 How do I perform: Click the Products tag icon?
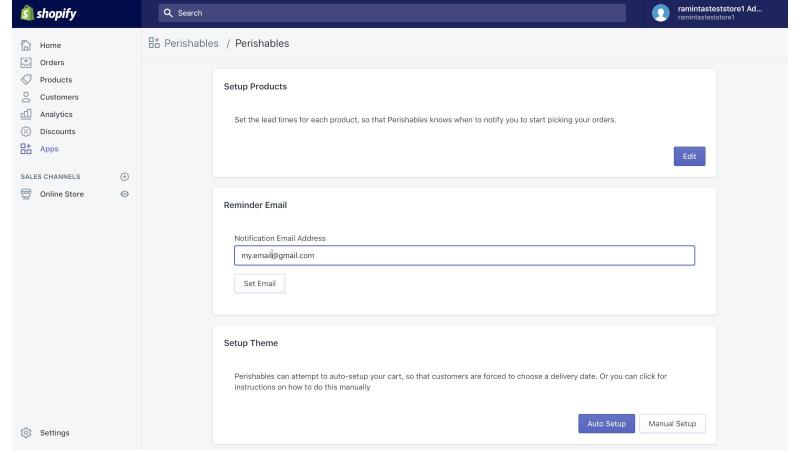[x=26, y=80]
